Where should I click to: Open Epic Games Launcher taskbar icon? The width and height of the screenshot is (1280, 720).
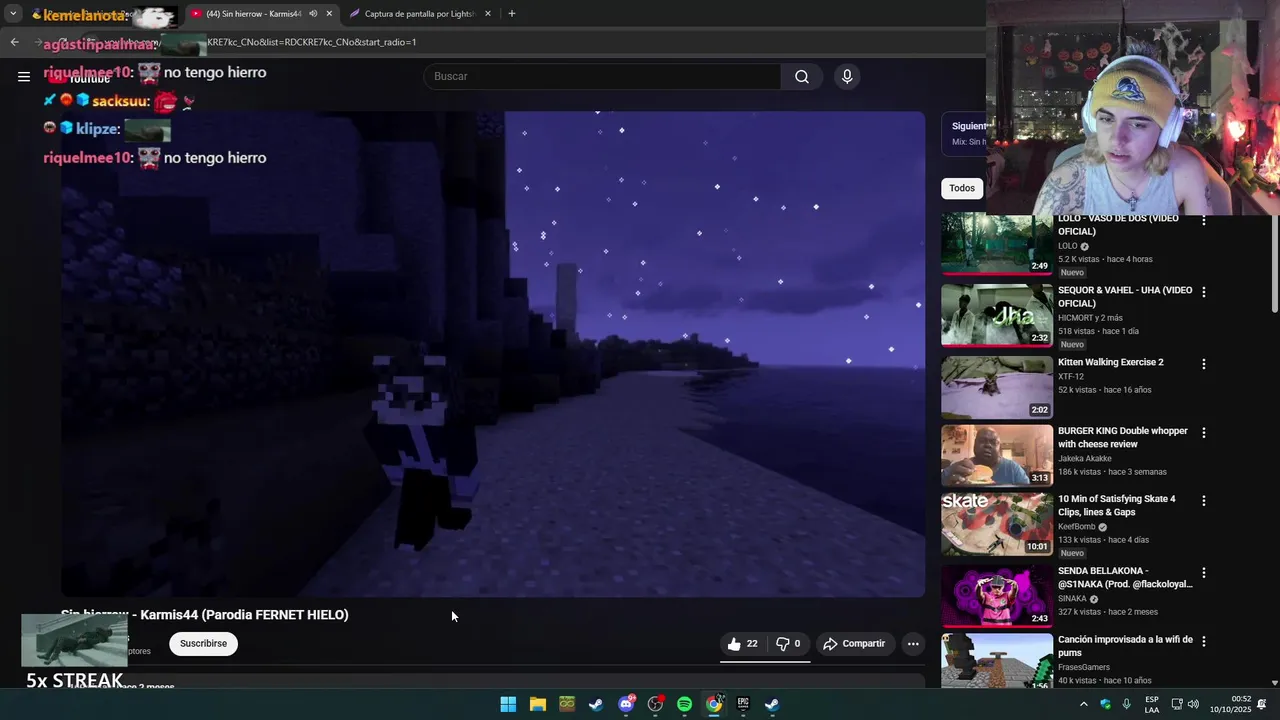[x=743, y=704]
